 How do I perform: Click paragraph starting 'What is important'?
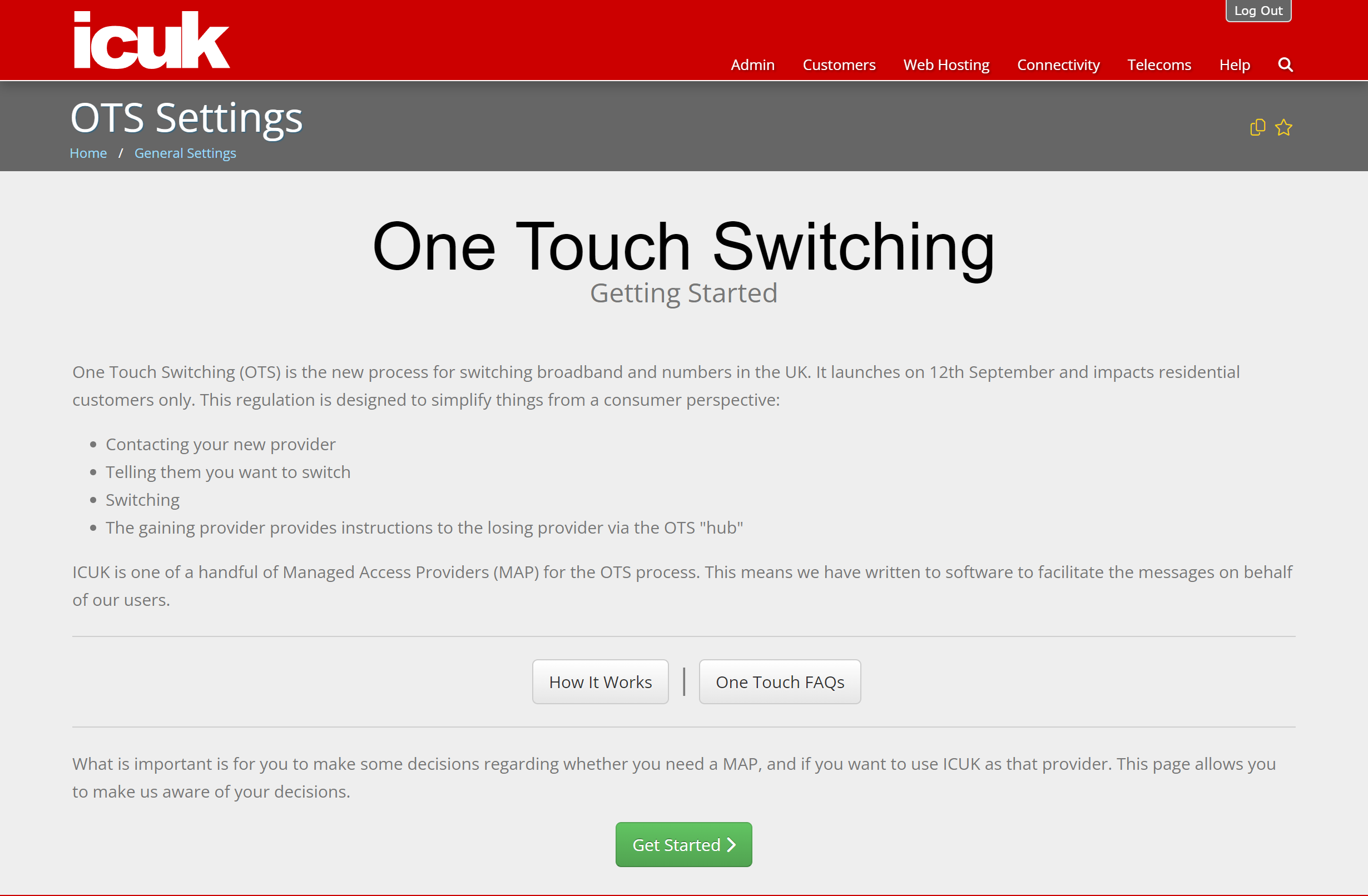tap(673, 777)
